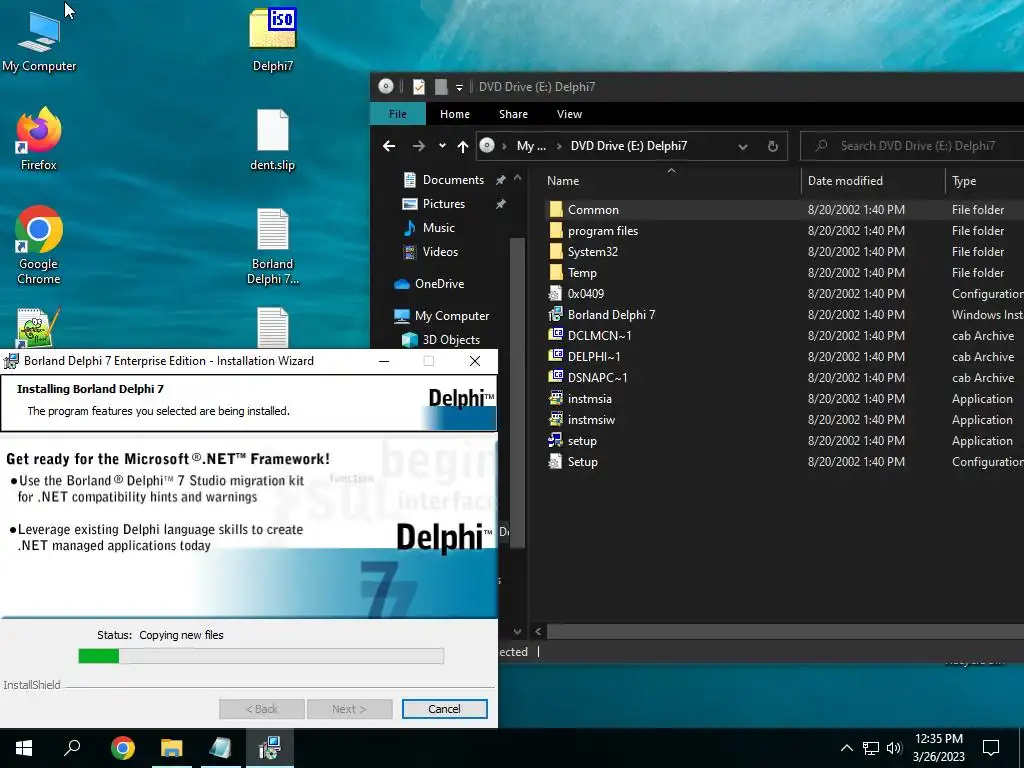The width and height of the screenshot is (1024, 768).
Task: Click the installation progress bar
Action: (x=261, y=656)
